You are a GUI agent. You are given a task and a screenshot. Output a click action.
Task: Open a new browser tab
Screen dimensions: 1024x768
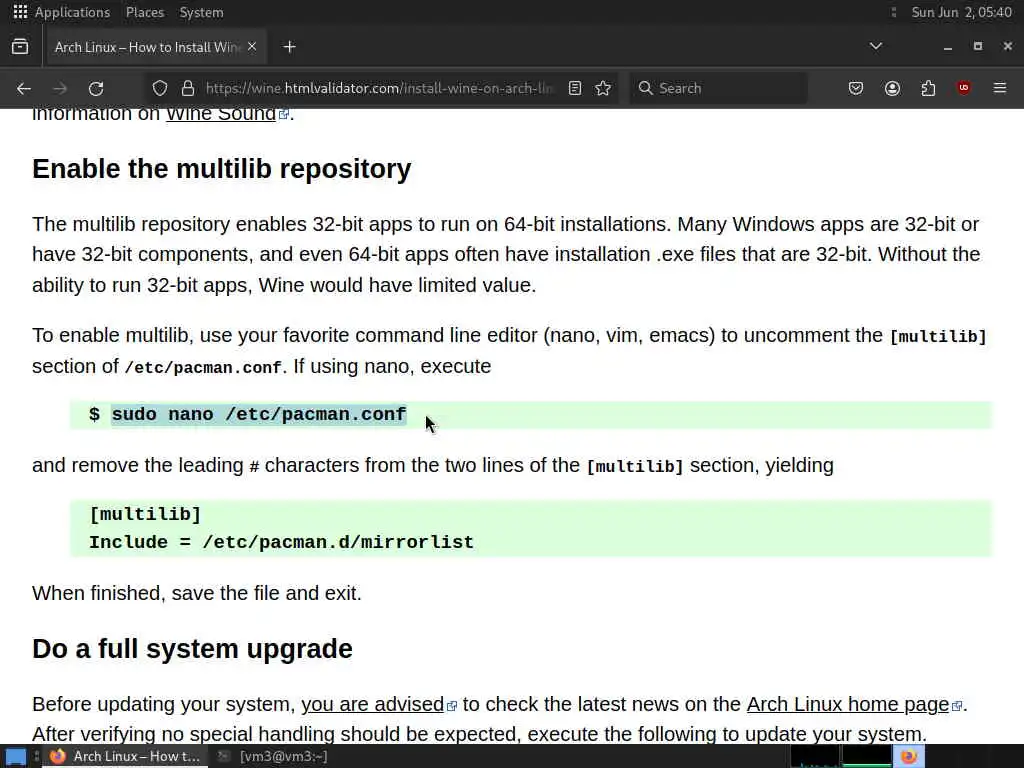(289, 47)
